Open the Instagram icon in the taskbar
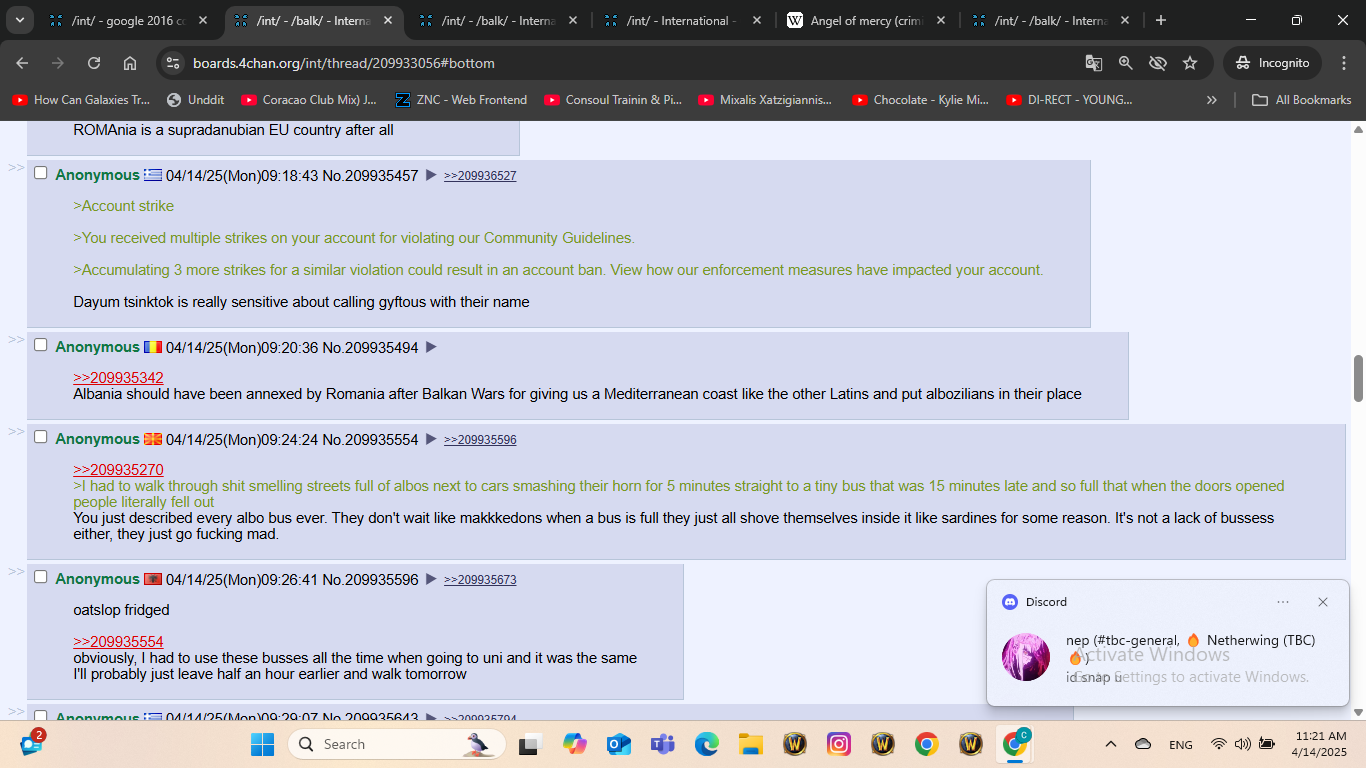This screenshot has width=1366, height=768. pos(839,744)
